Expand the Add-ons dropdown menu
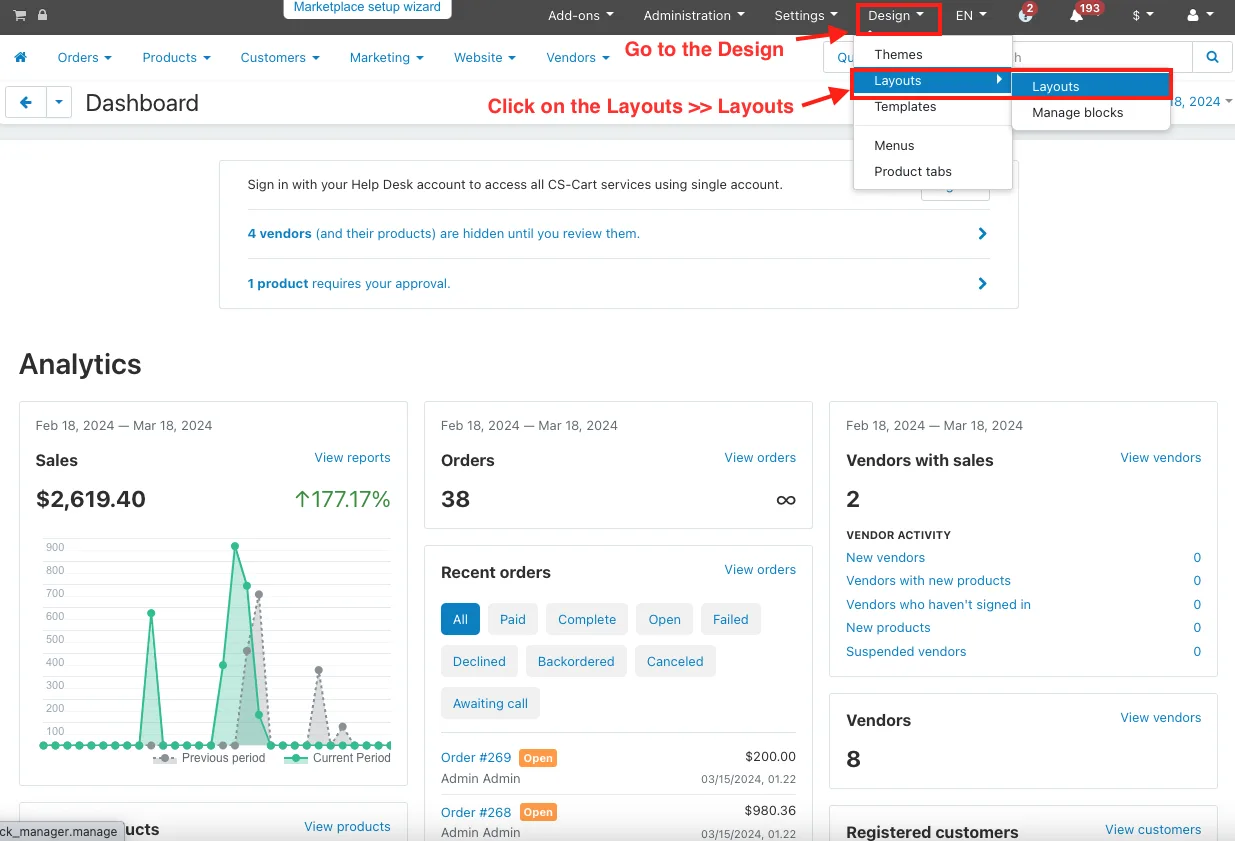 tap(581, 16)
